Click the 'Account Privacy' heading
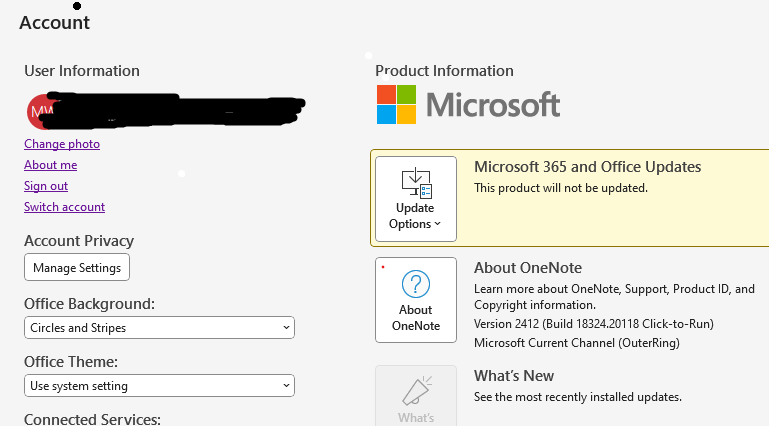Viewport: 769px width, 426px height. 79,241
